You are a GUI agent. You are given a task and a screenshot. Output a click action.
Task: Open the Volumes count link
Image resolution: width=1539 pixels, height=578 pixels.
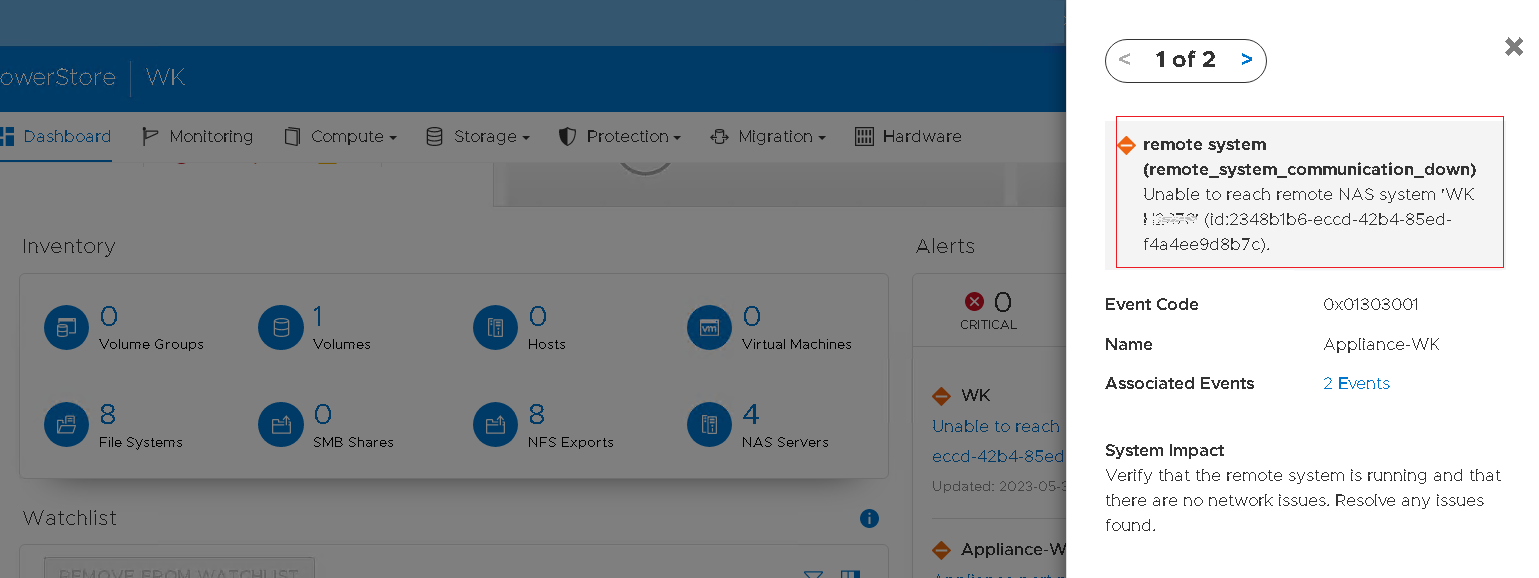coord(318,317)
